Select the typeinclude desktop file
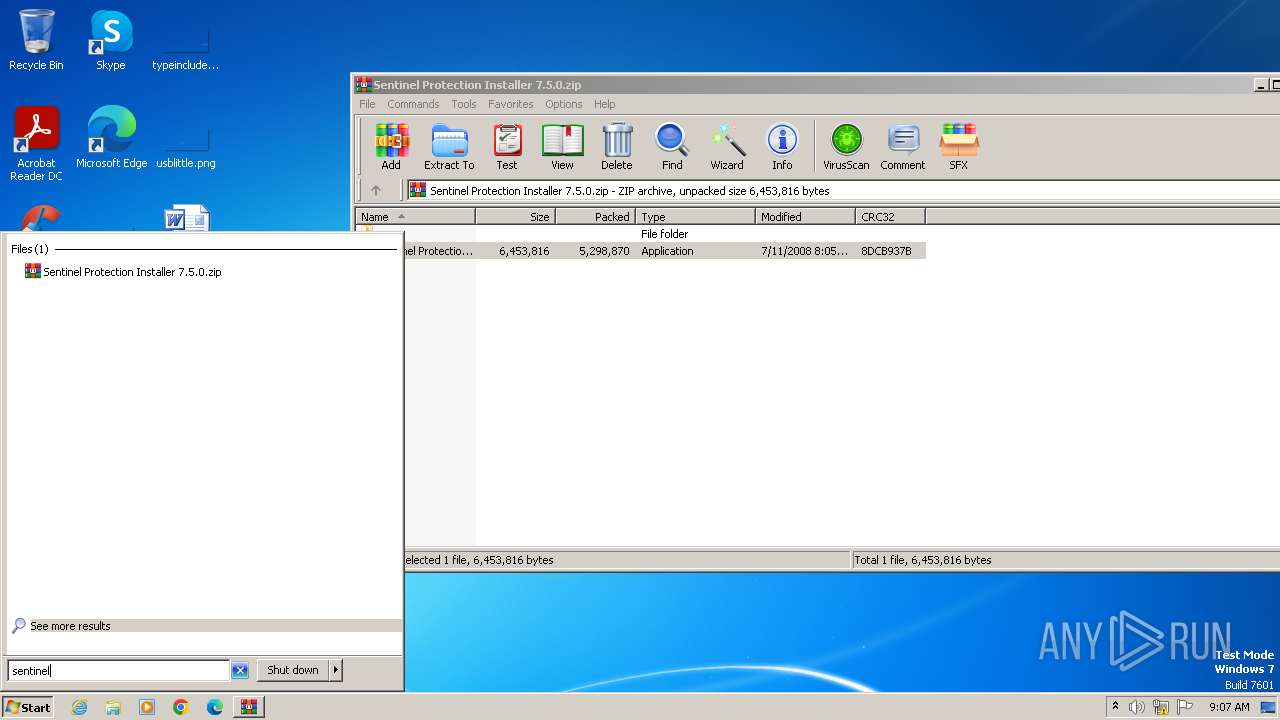 click(186, 47)
